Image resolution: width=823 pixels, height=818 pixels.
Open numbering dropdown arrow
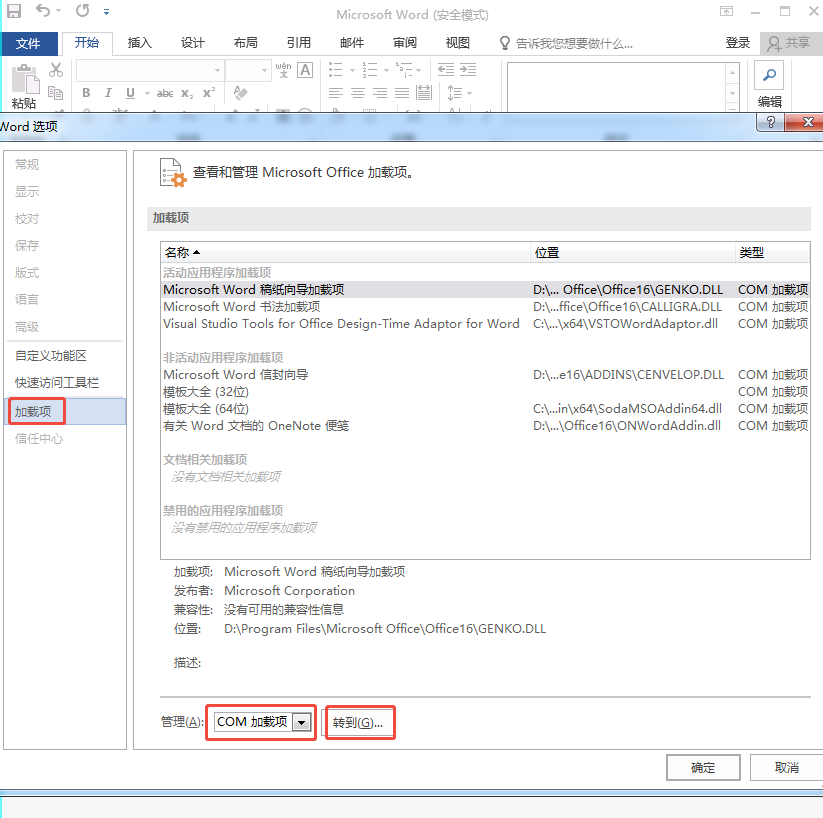[386, 70]
